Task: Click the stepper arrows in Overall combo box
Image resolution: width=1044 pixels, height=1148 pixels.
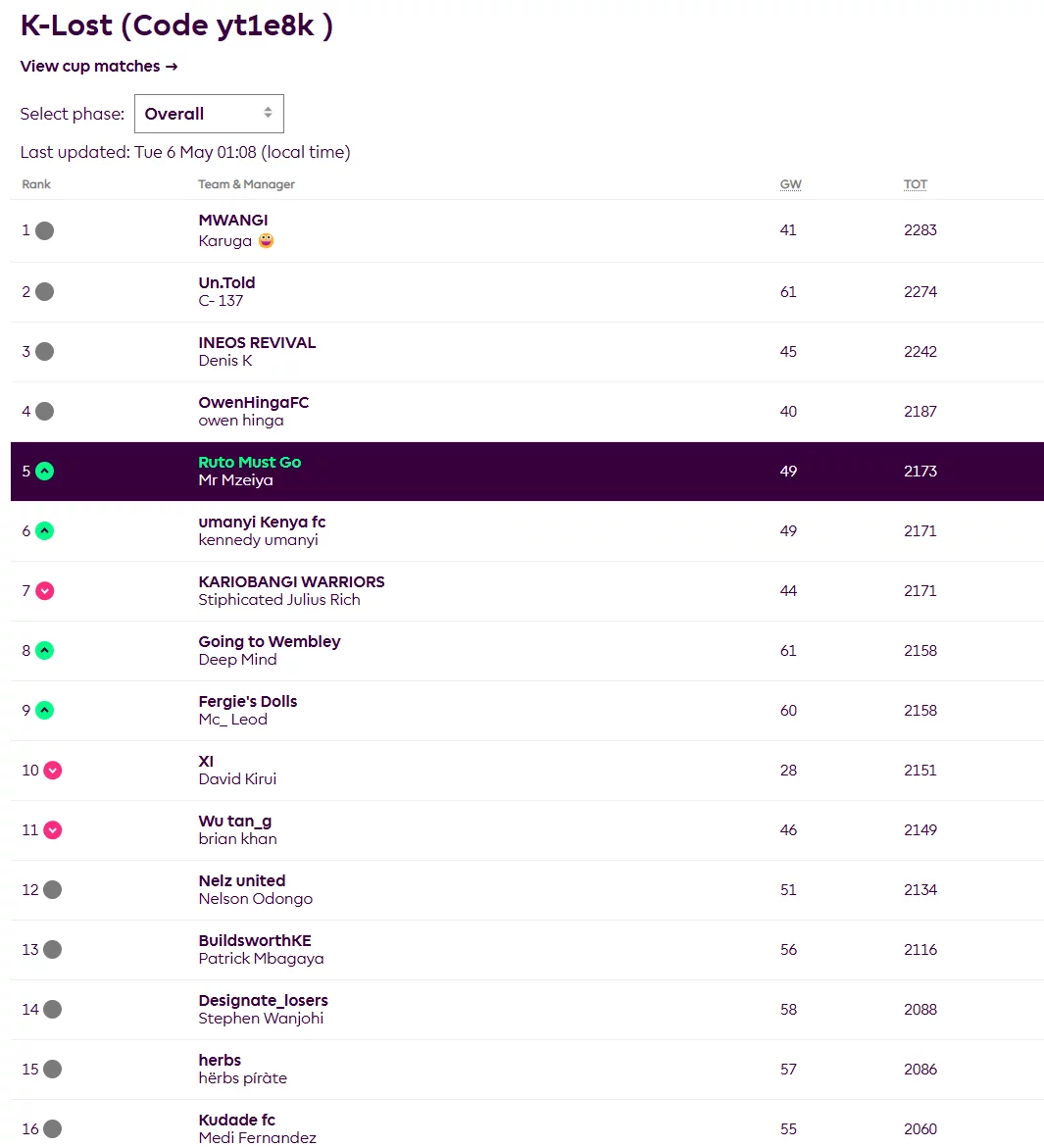Action: 268,113
